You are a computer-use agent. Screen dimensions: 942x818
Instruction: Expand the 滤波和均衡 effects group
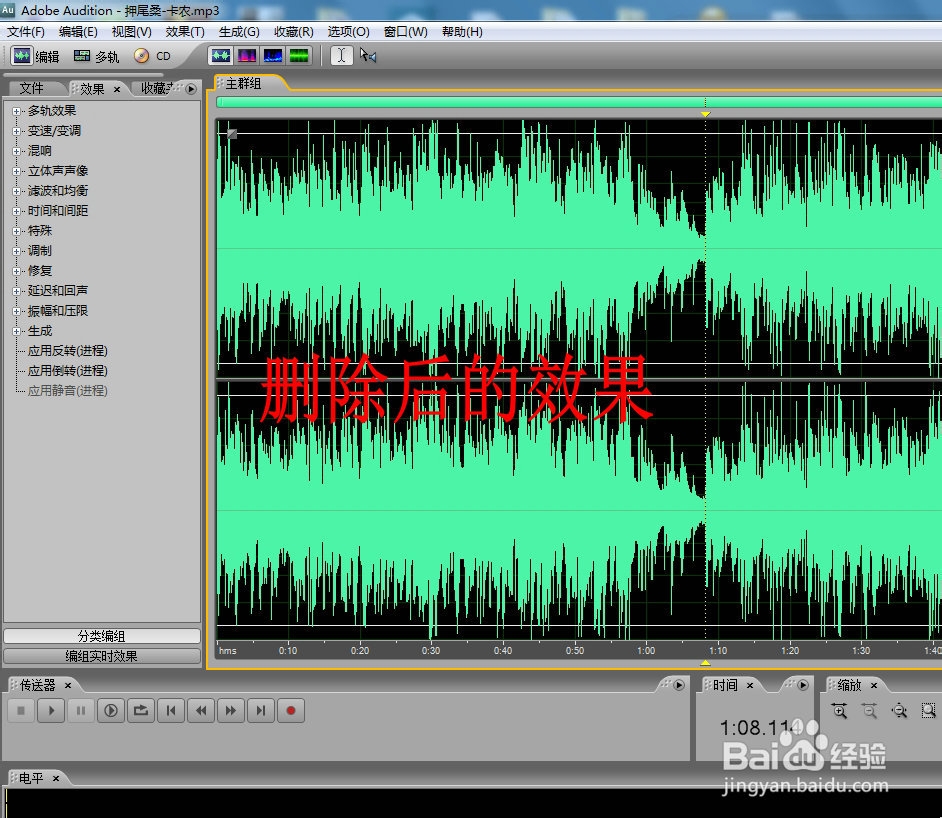click(16, 191)
